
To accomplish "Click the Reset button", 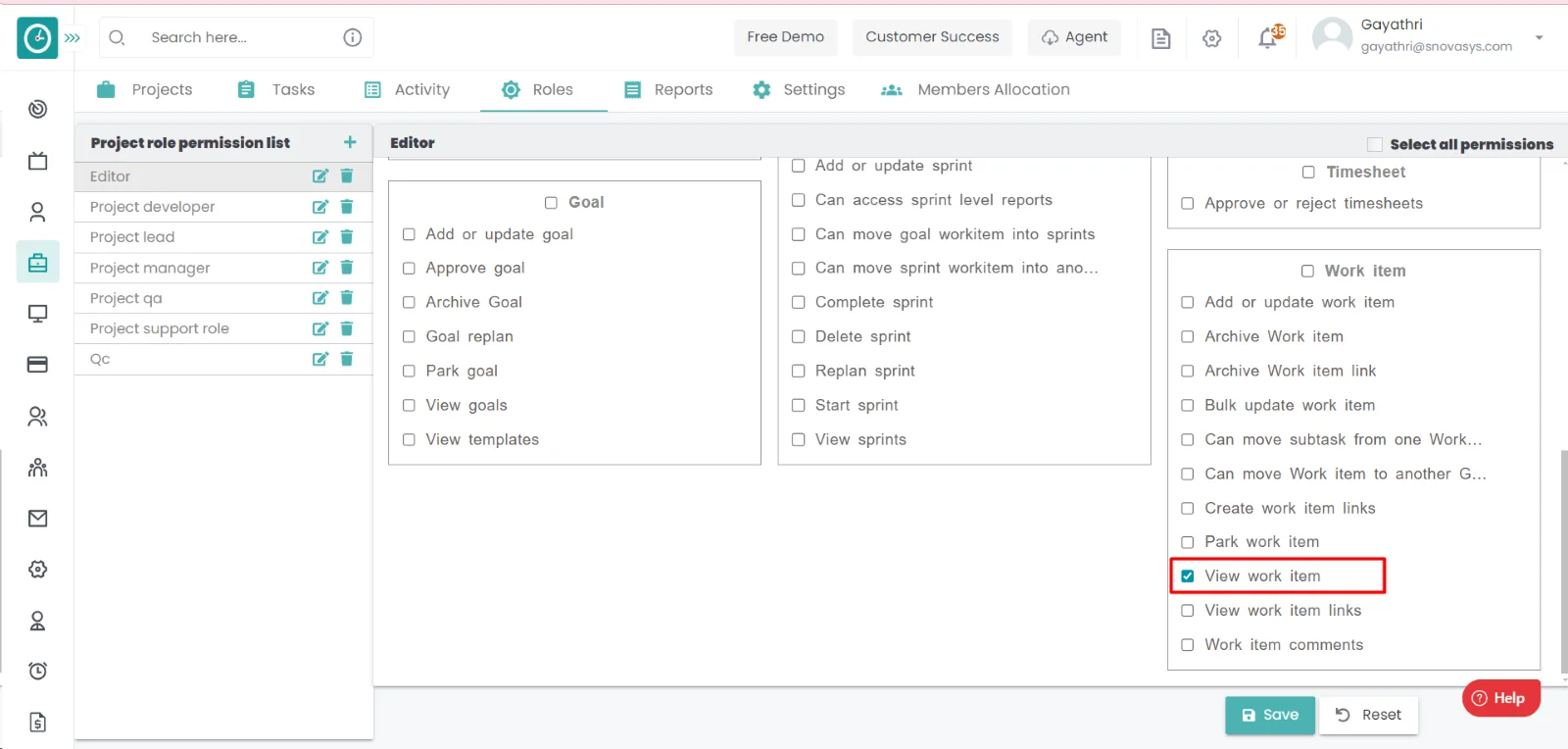I will [x=1368, y=715].
